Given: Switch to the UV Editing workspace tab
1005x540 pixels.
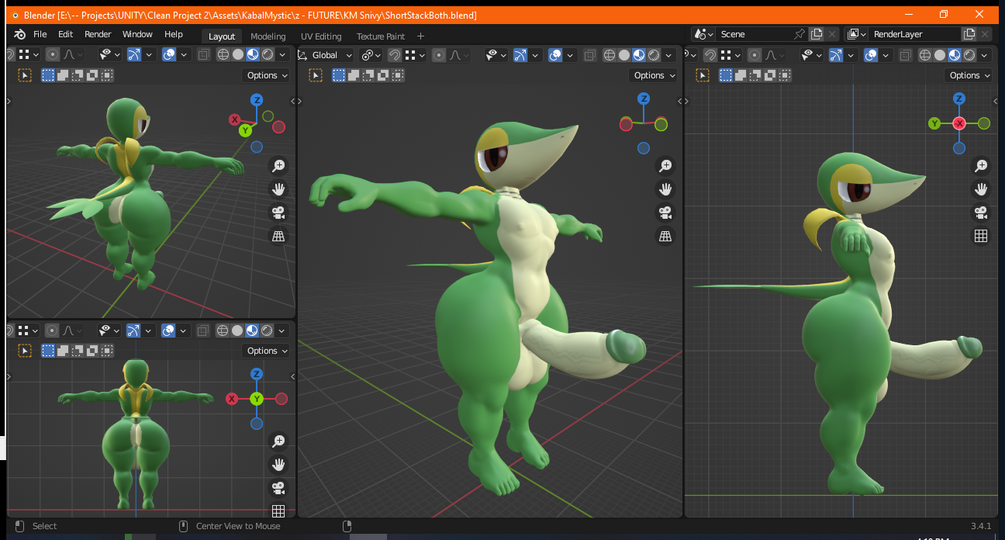Looking at the screenshot, I should coord(321,37).
